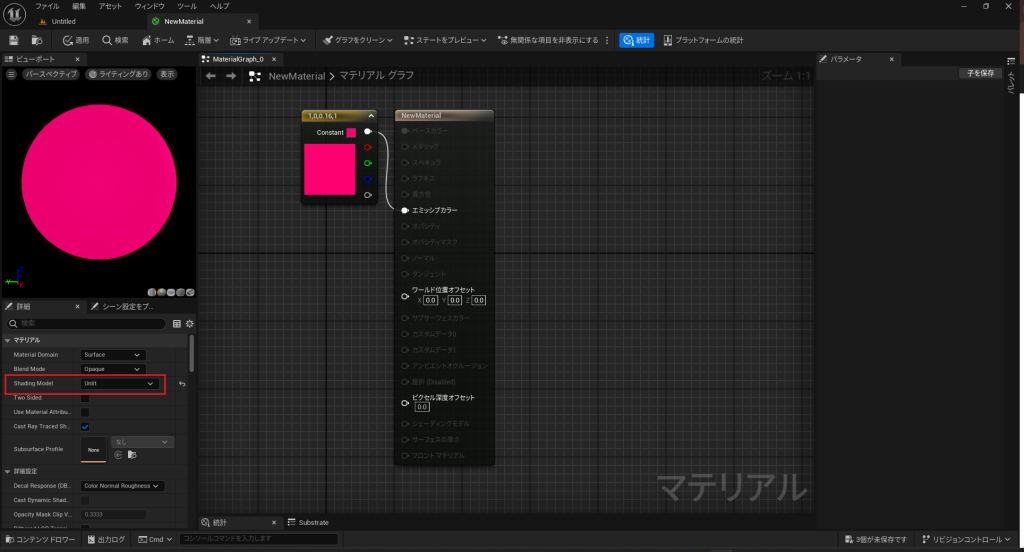
Task: Click the グラフをクリーン toolbar button
Action: point(358,40)
